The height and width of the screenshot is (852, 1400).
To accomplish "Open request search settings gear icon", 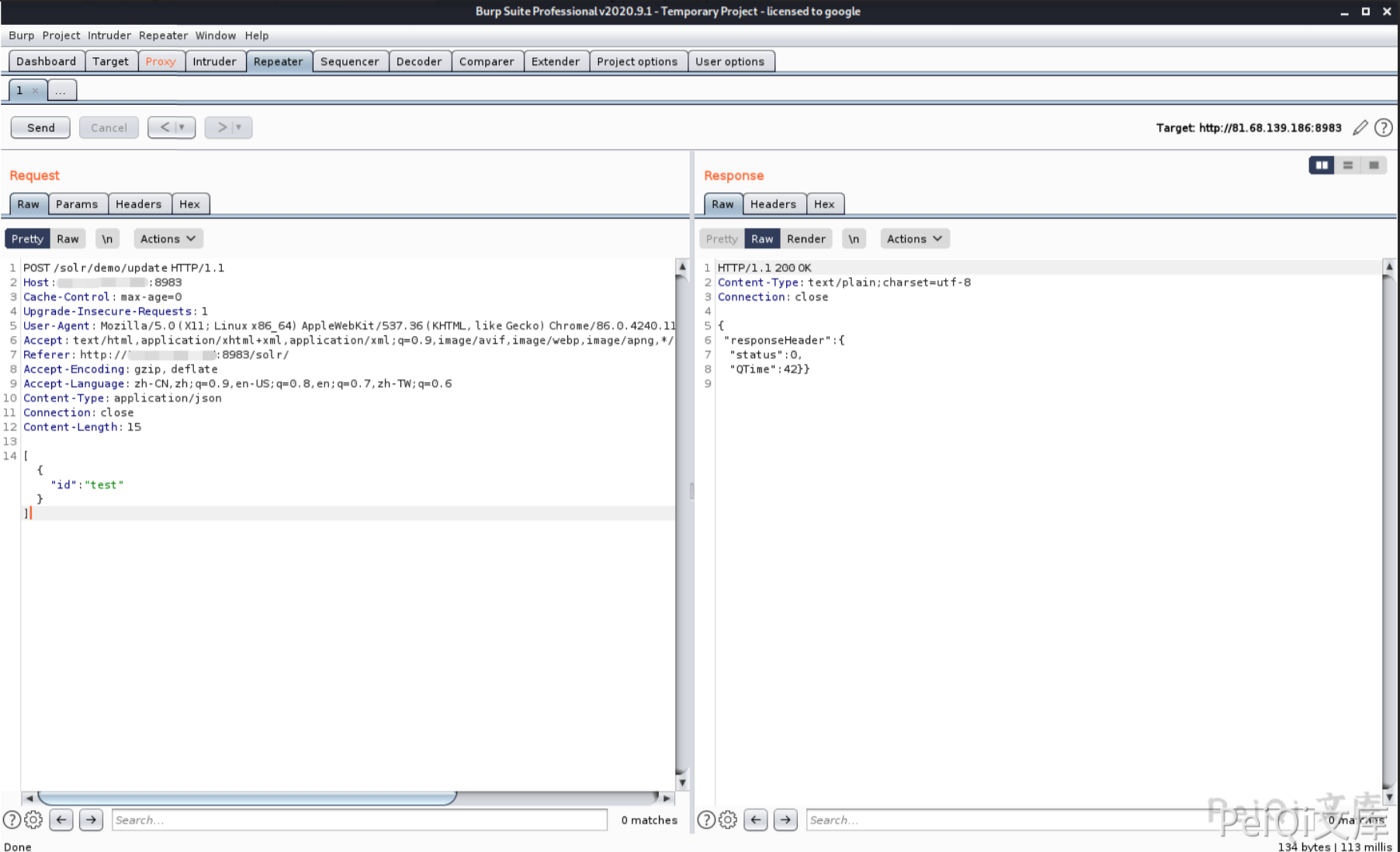I will pyautogui.click(x=33, y=819).
